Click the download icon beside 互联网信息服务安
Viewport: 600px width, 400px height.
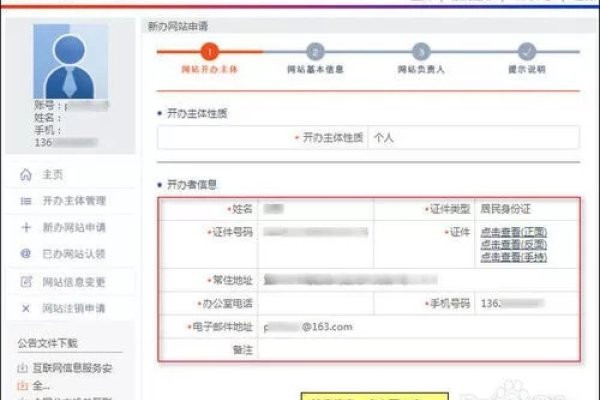pyautogui.click(x=23, y=368)
